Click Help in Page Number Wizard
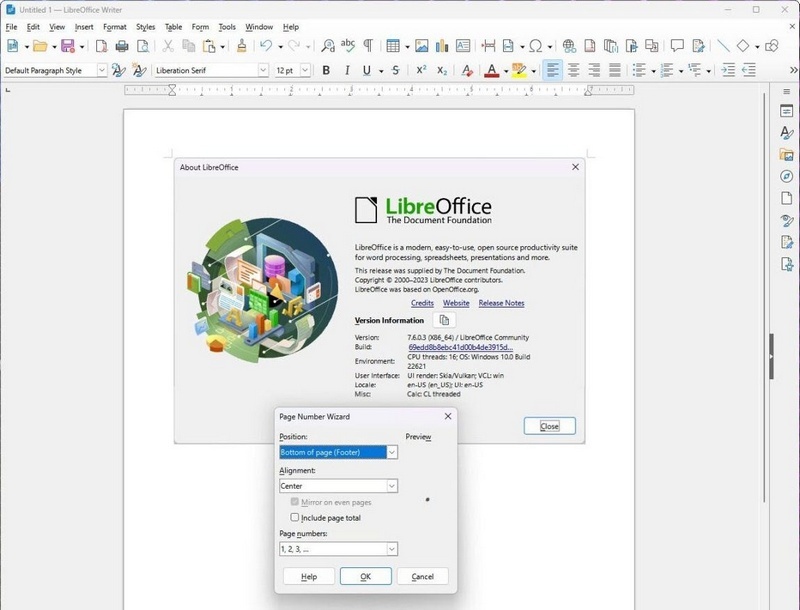The image size is (800, 610). [x=309, y=576]
